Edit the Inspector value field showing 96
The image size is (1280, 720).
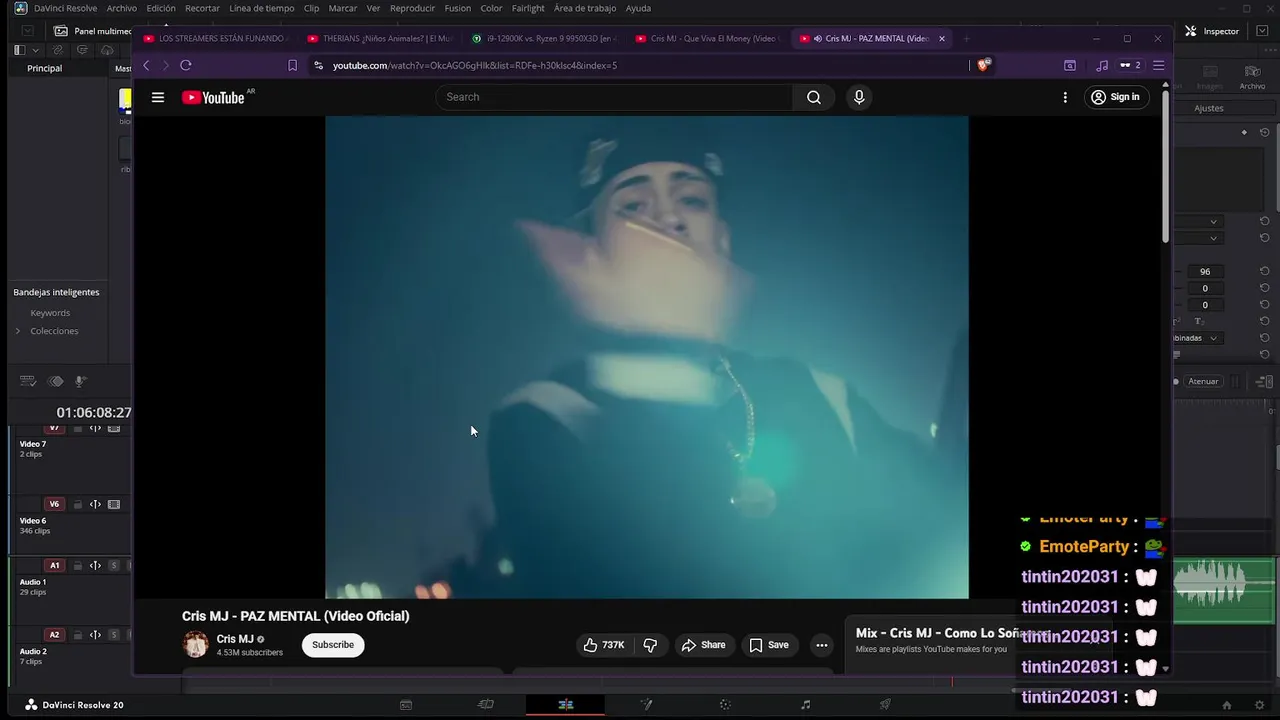pyautogui.click(x=1205, y=272)
